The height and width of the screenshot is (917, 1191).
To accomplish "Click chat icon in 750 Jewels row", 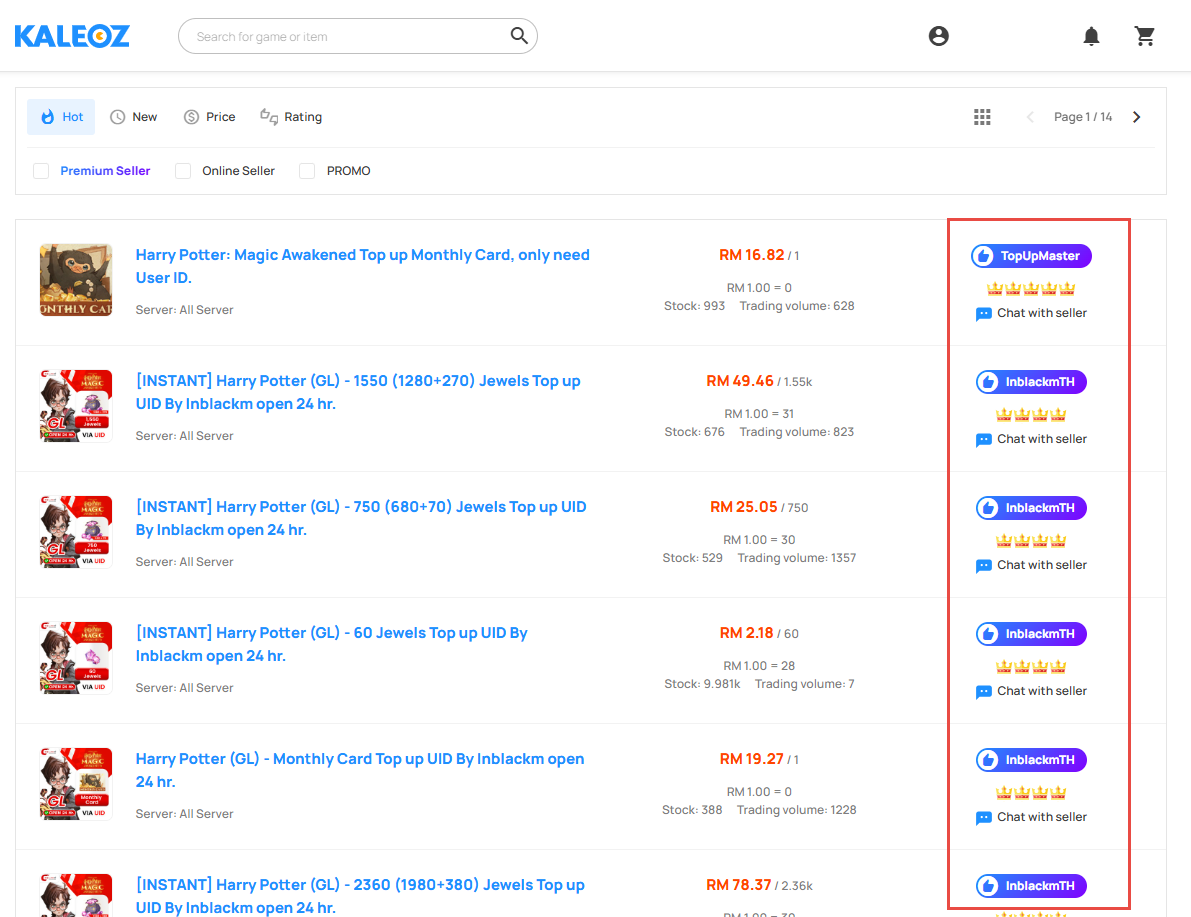I will [x=984, y=566].
